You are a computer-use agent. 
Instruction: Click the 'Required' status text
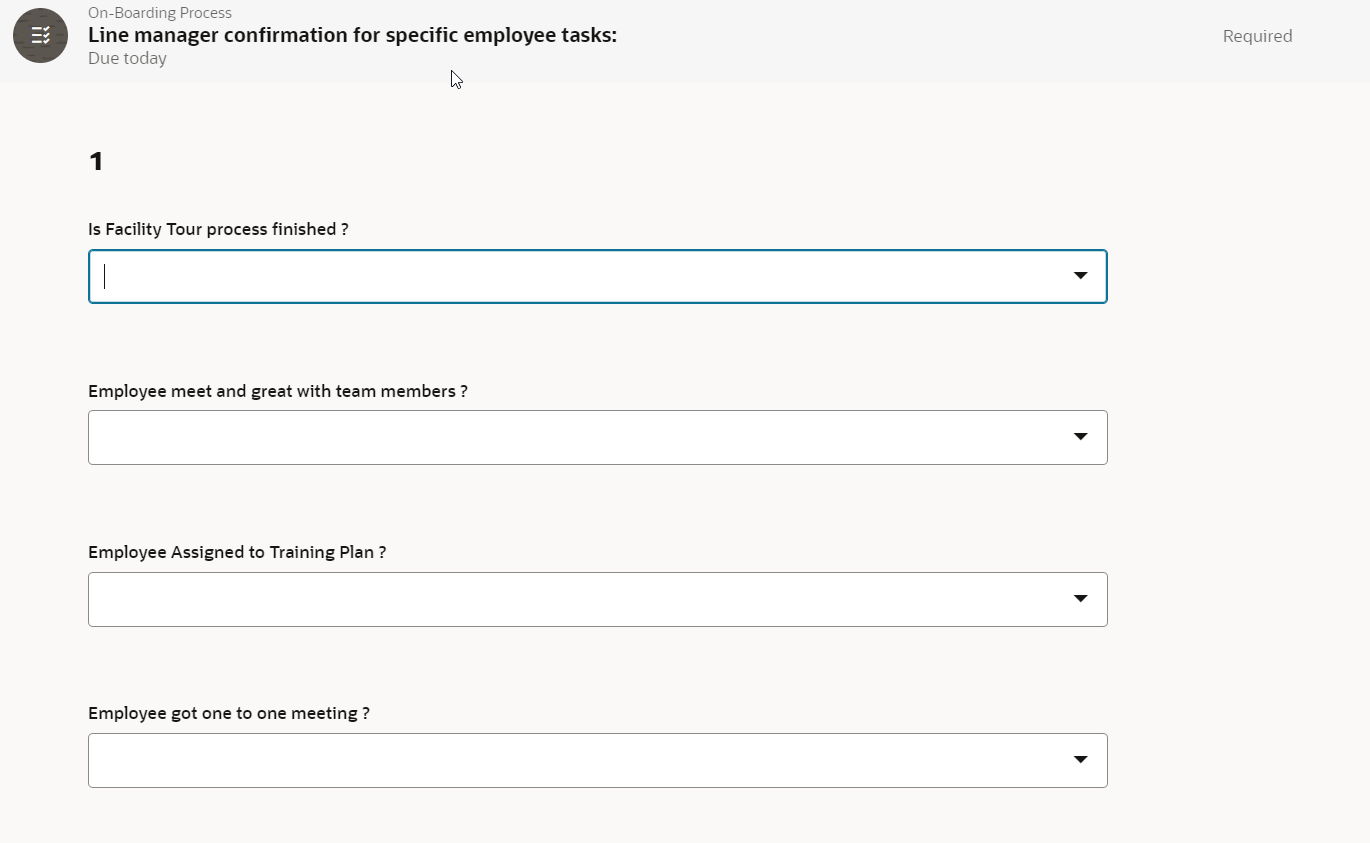(1257, 36)
